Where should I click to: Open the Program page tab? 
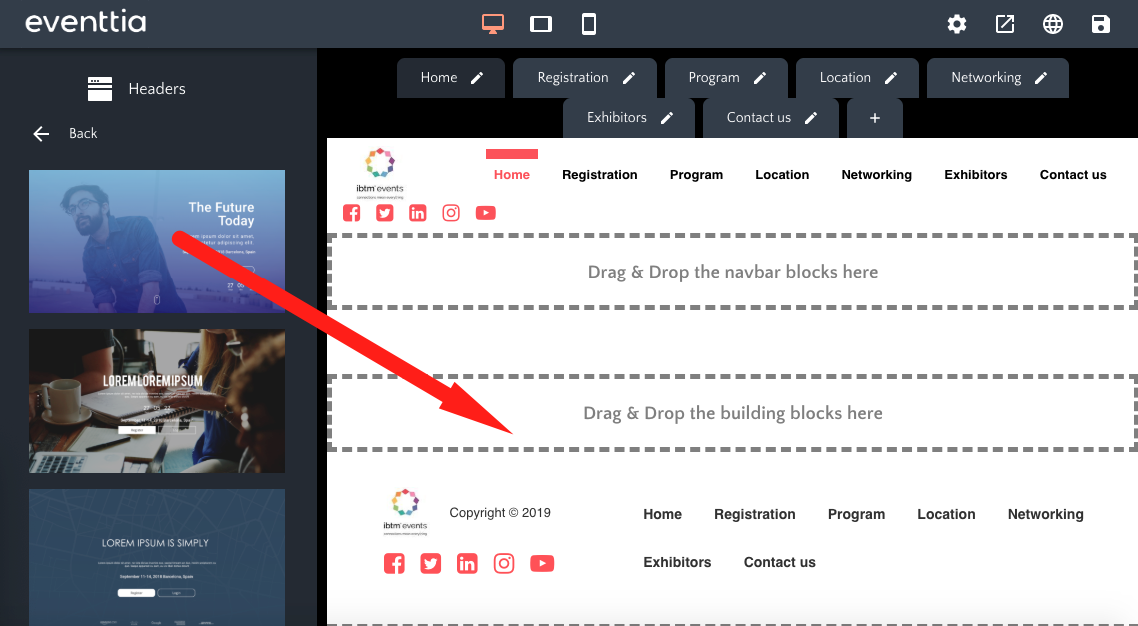(x=713, y=78)
